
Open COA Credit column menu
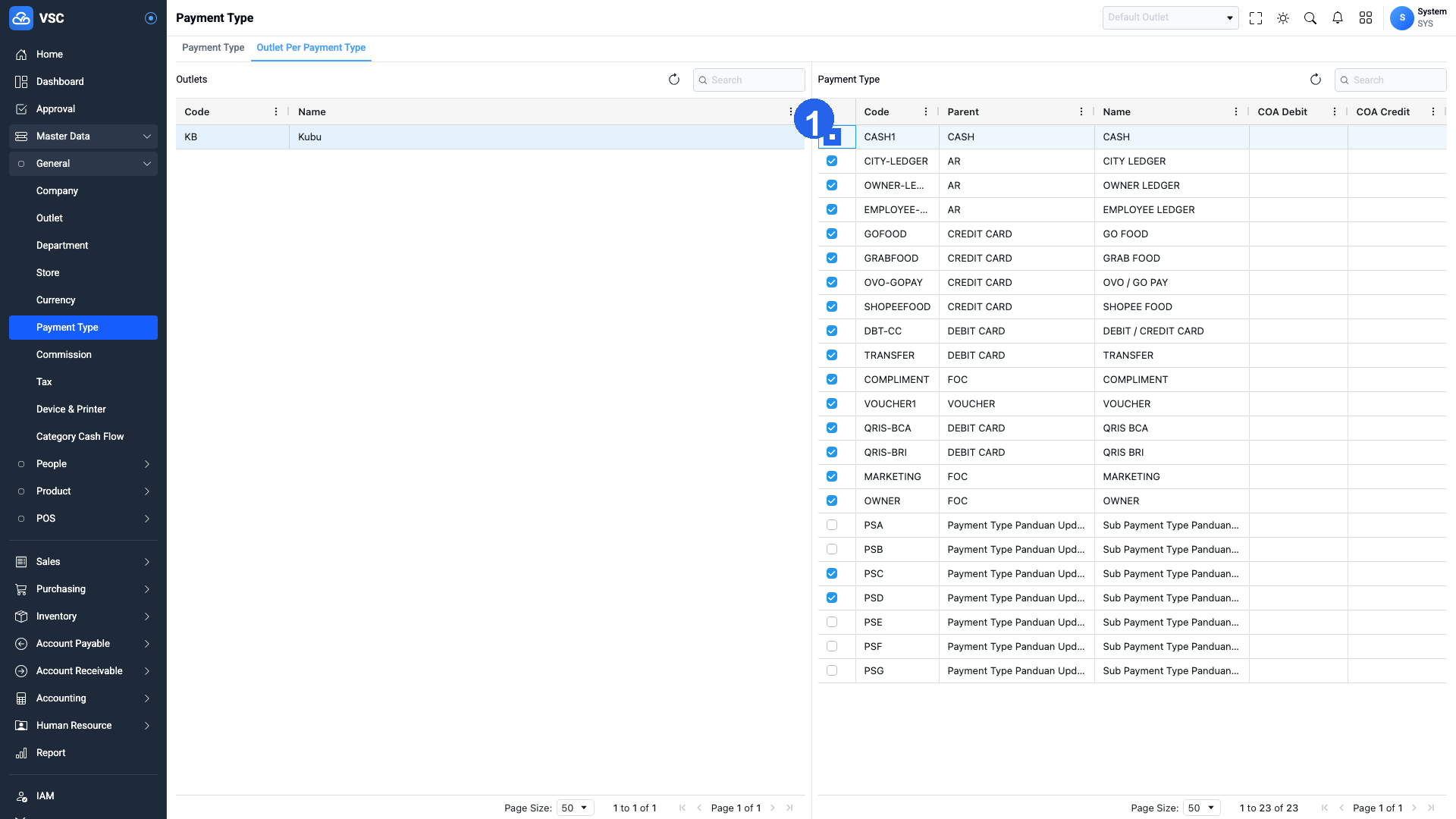pos(1433,111)
